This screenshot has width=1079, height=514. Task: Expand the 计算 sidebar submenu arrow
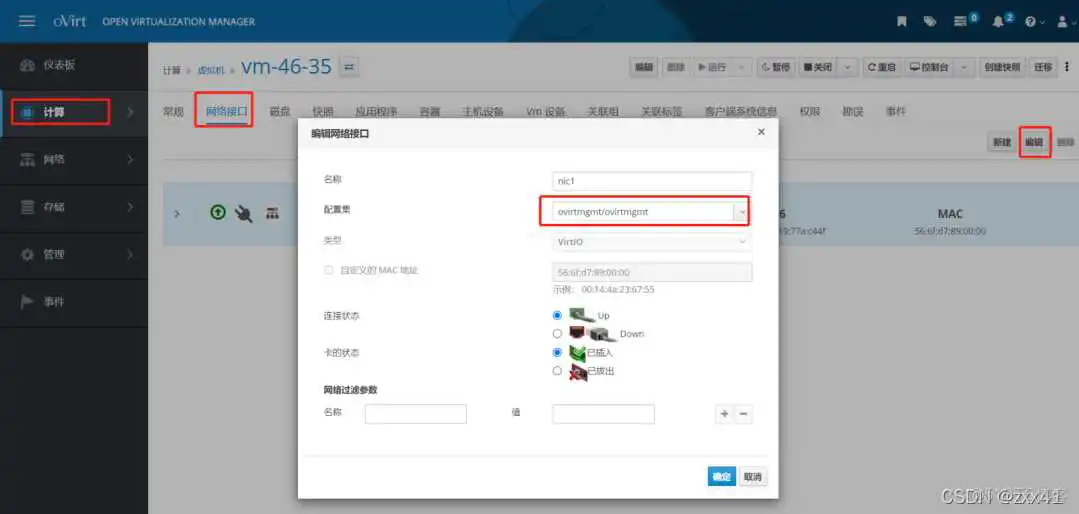pyautogui.click(x=131, y=112)
